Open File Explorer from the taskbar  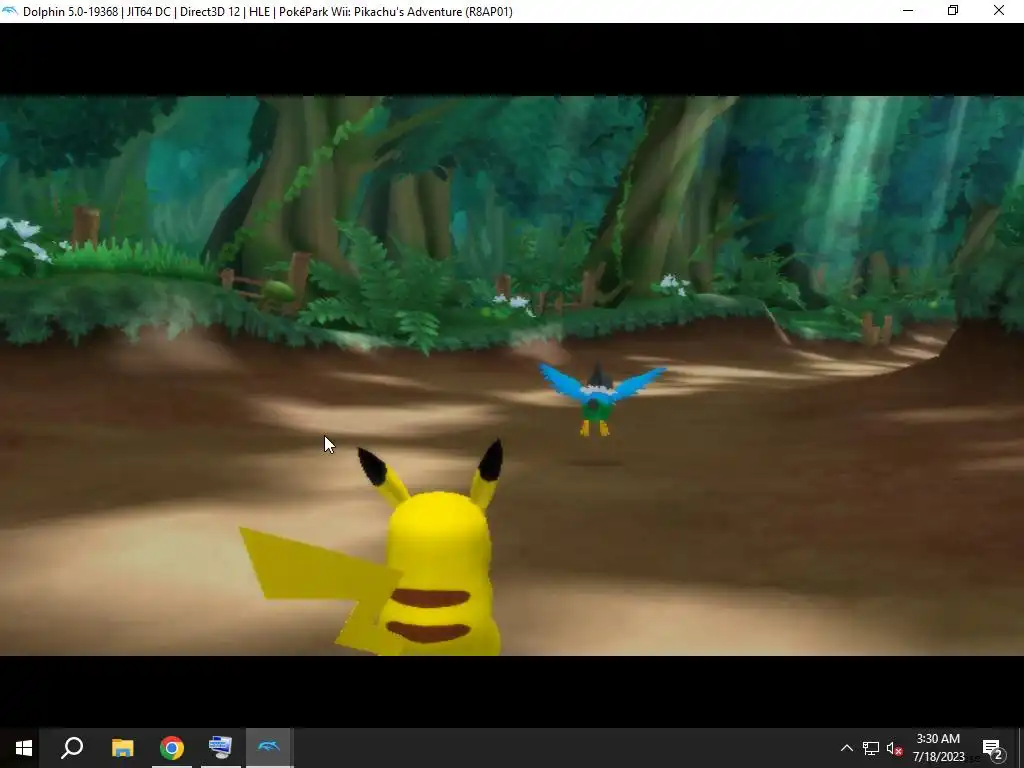(x=122, y=748)
